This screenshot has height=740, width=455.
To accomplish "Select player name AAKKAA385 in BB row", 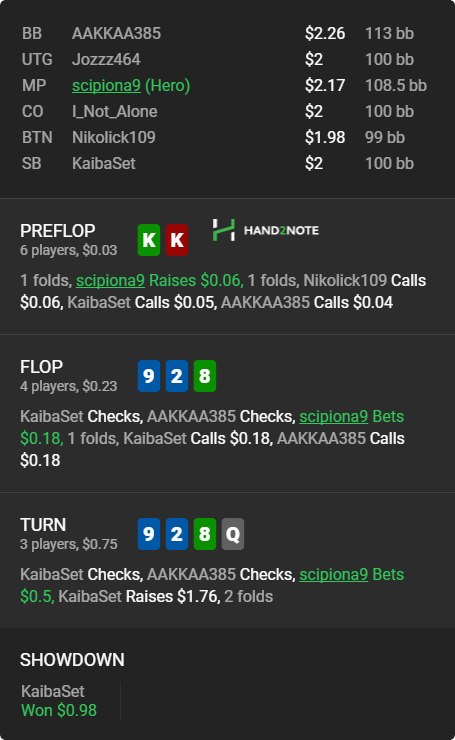I will [116, 34].
